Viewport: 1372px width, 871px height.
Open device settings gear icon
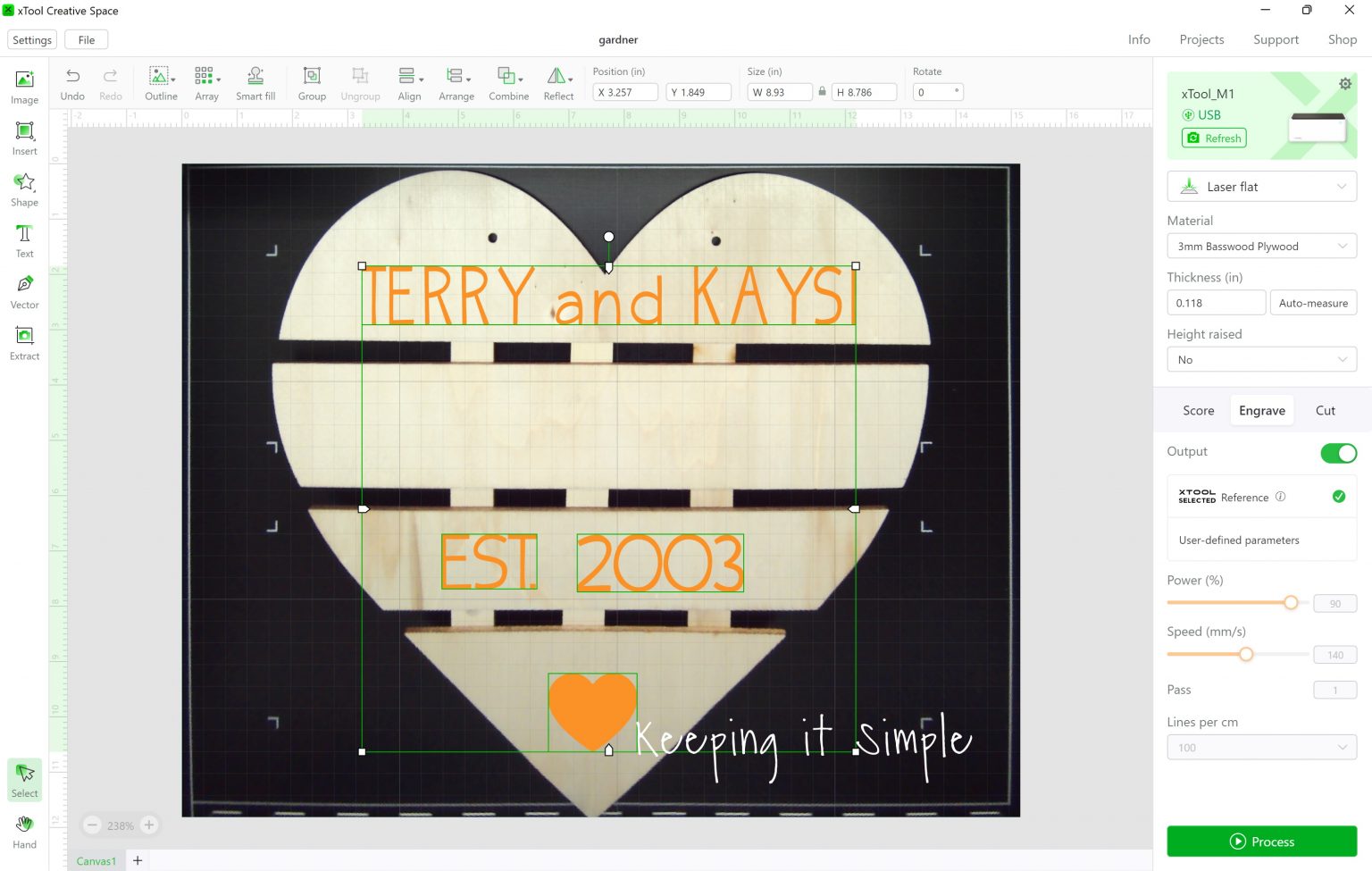(x=1344, y=84)
